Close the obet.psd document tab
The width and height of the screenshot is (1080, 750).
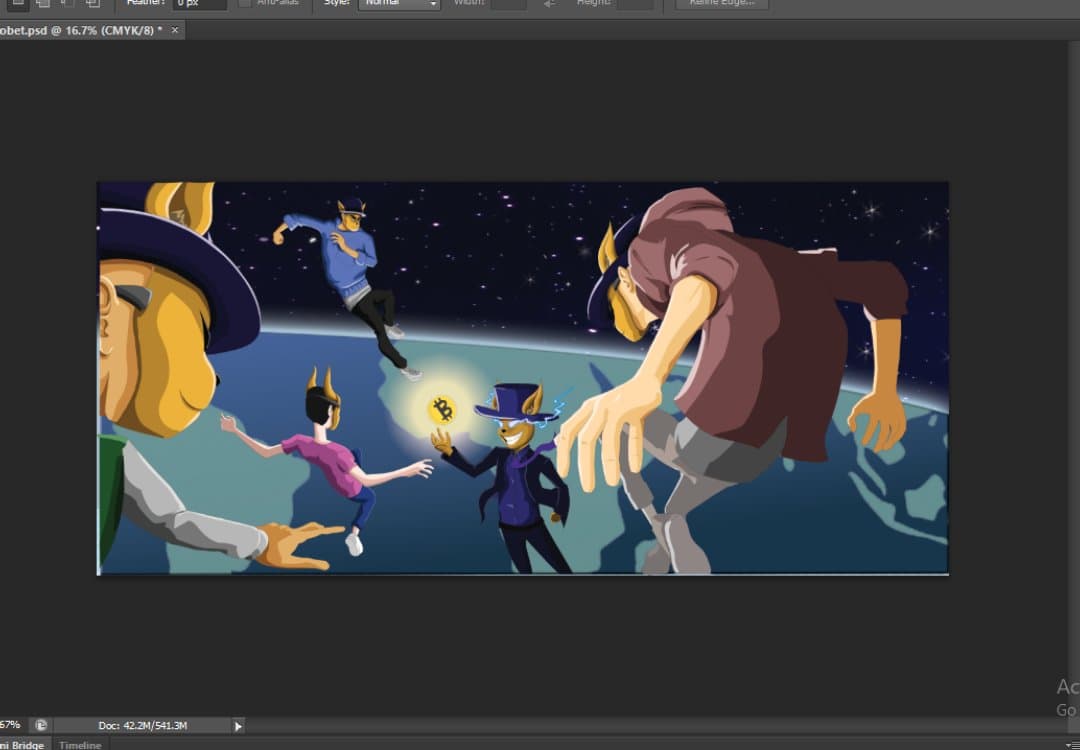click(175, 30)
